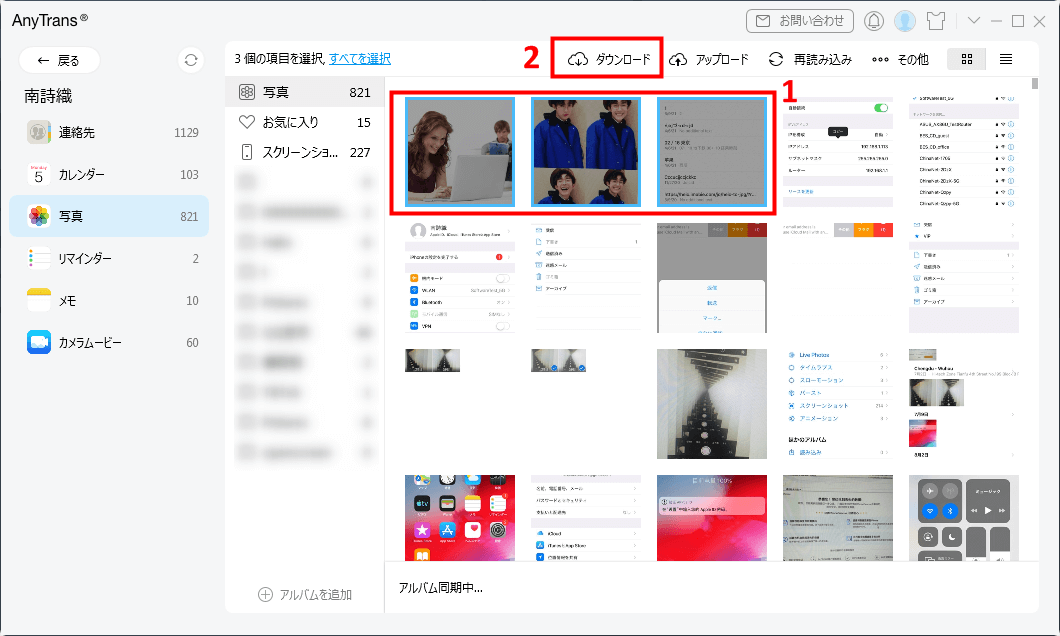The image size is (1060, 636).
Task: Select メモ notes in the sidebar
Action: tap(109, 300)
